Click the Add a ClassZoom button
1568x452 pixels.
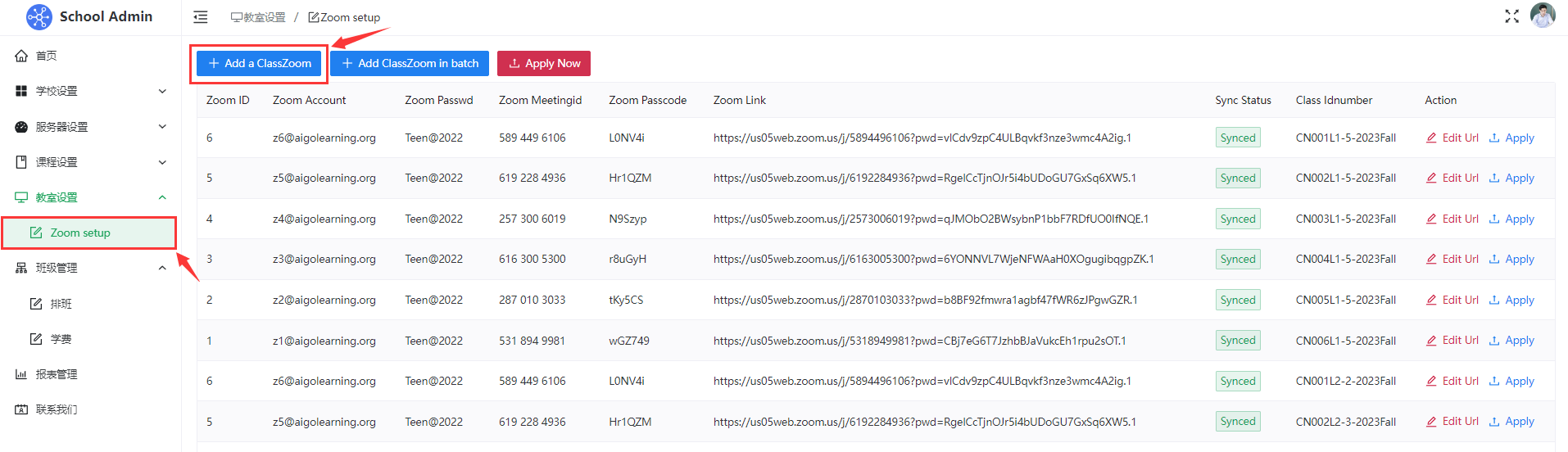(259, 63)
